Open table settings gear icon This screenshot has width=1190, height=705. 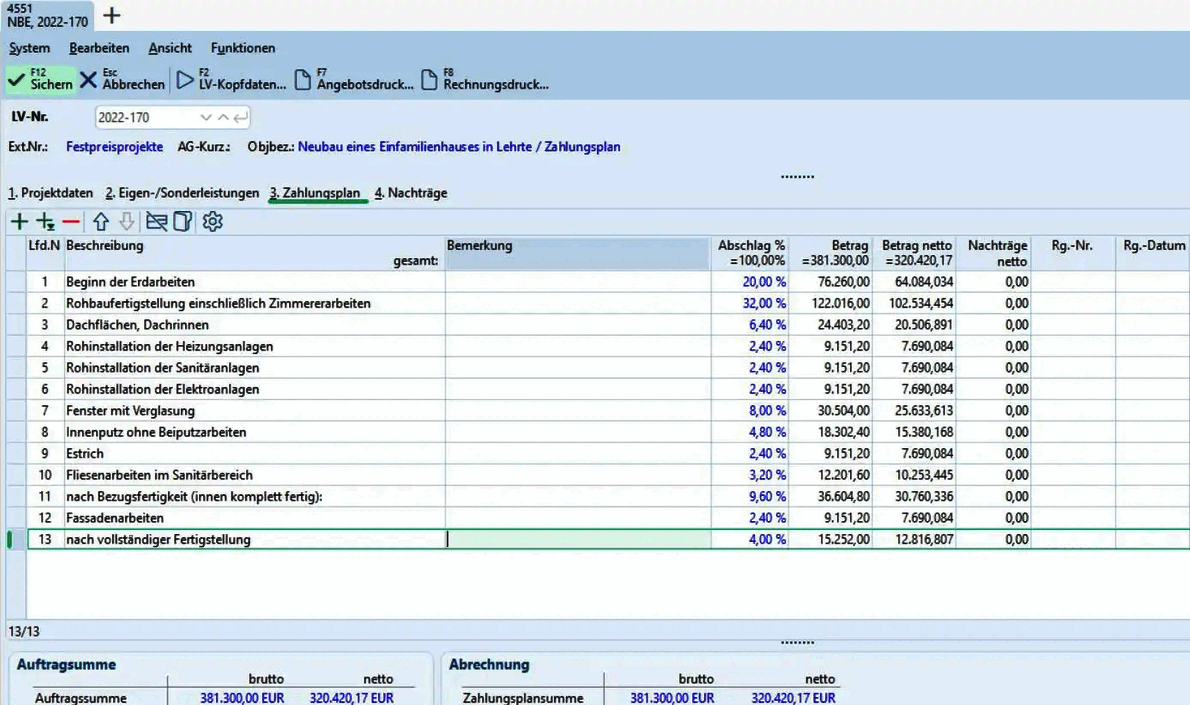tap(212, 222)
